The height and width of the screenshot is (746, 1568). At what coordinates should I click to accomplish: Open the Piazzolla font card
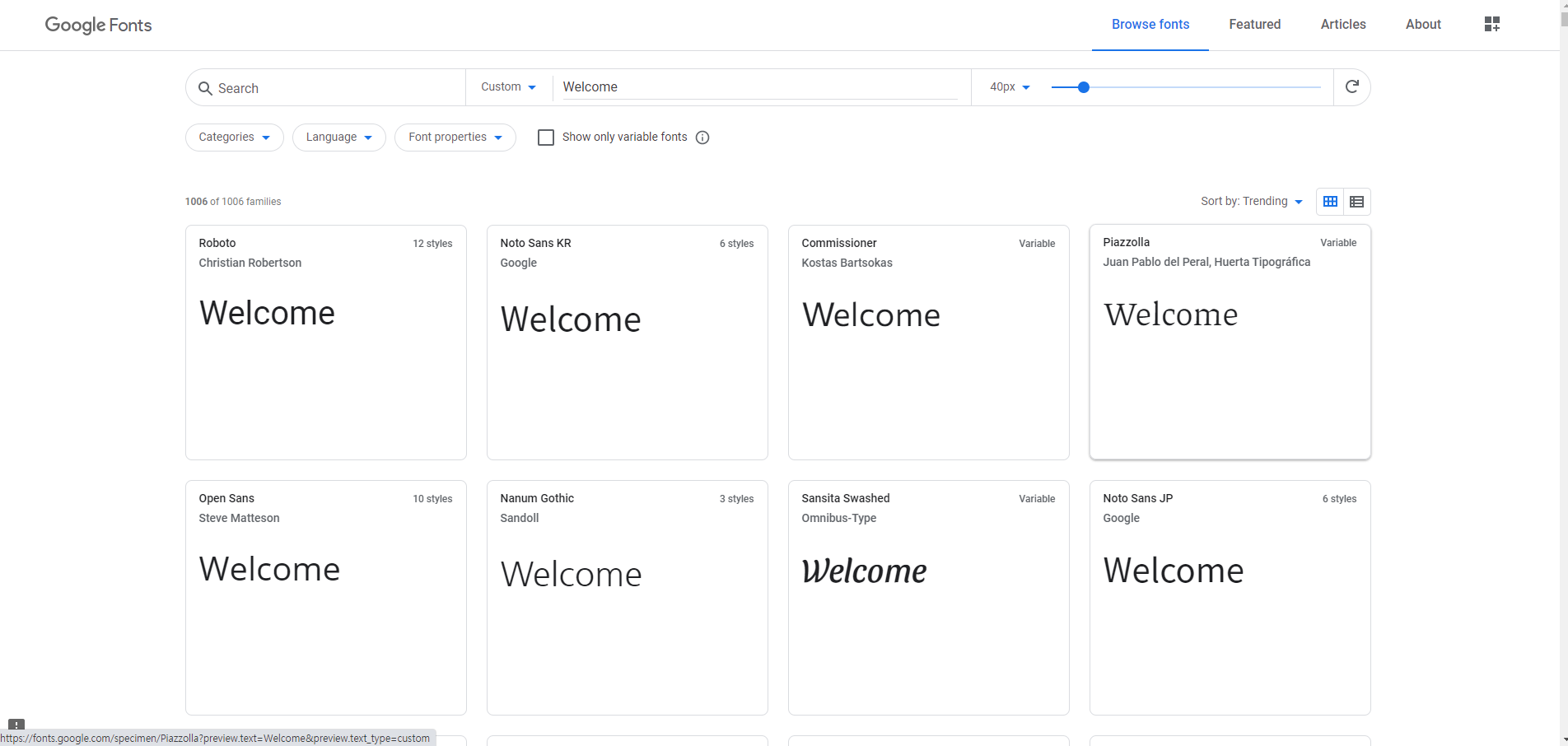pyautogui.click(x=1230, y=342)
